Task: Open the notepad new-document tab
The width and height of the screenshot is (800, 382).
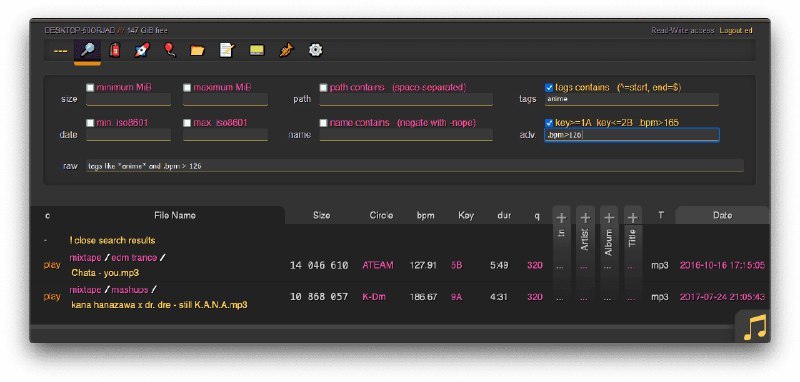Action: (x=227, y=50)
